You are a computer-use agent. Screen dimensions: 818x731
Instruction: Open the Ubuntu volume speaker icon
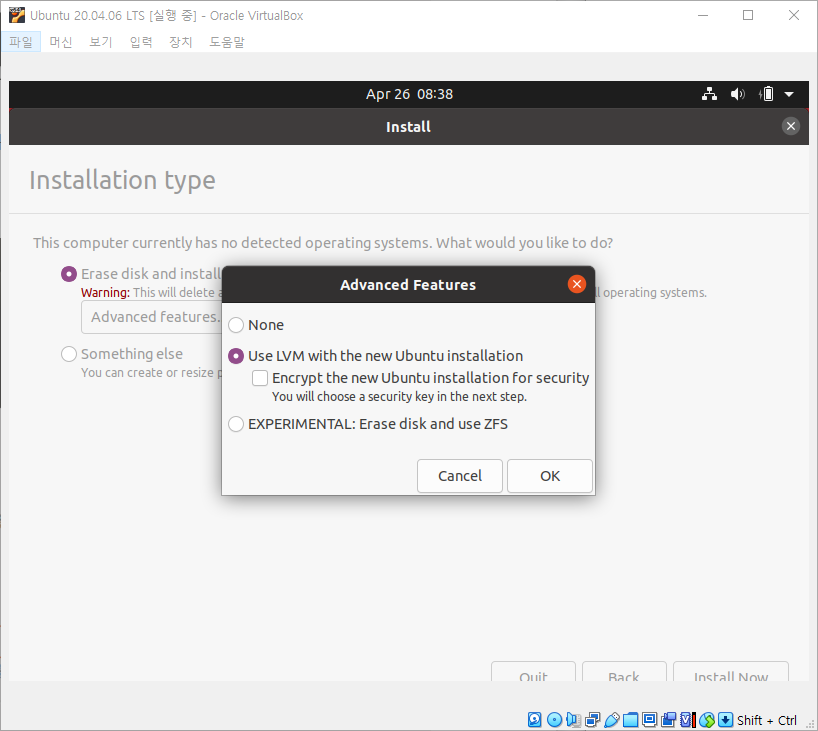[x=737, y=94]
